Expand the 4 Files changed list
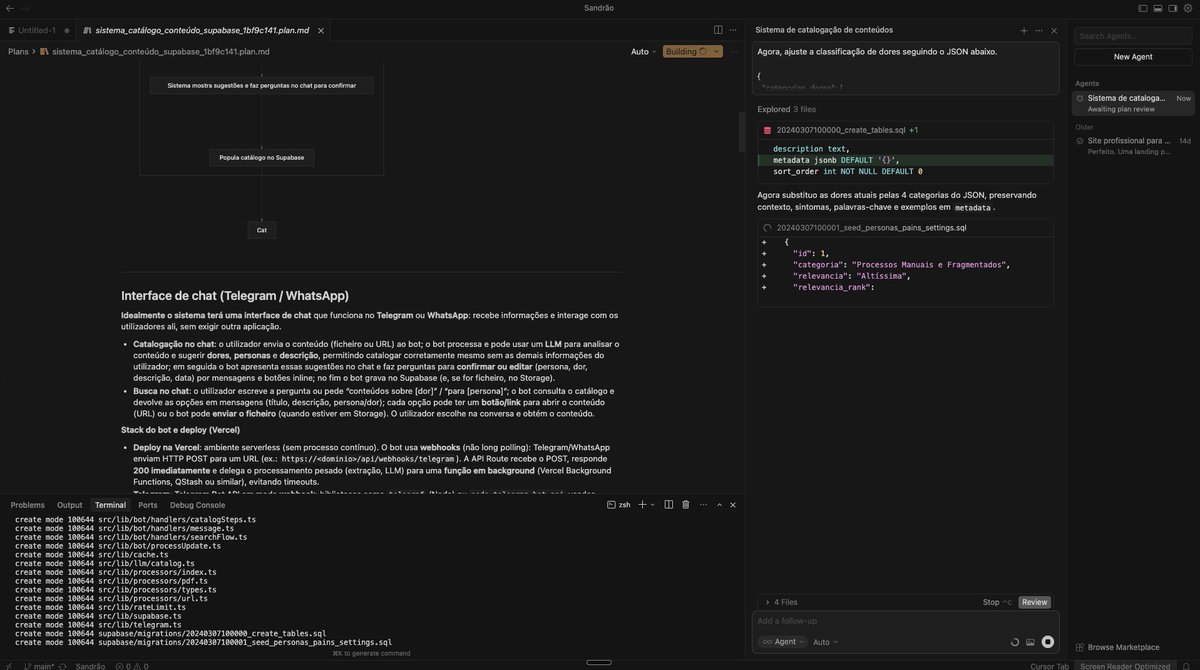1200x670 pixels. point(780,602)
